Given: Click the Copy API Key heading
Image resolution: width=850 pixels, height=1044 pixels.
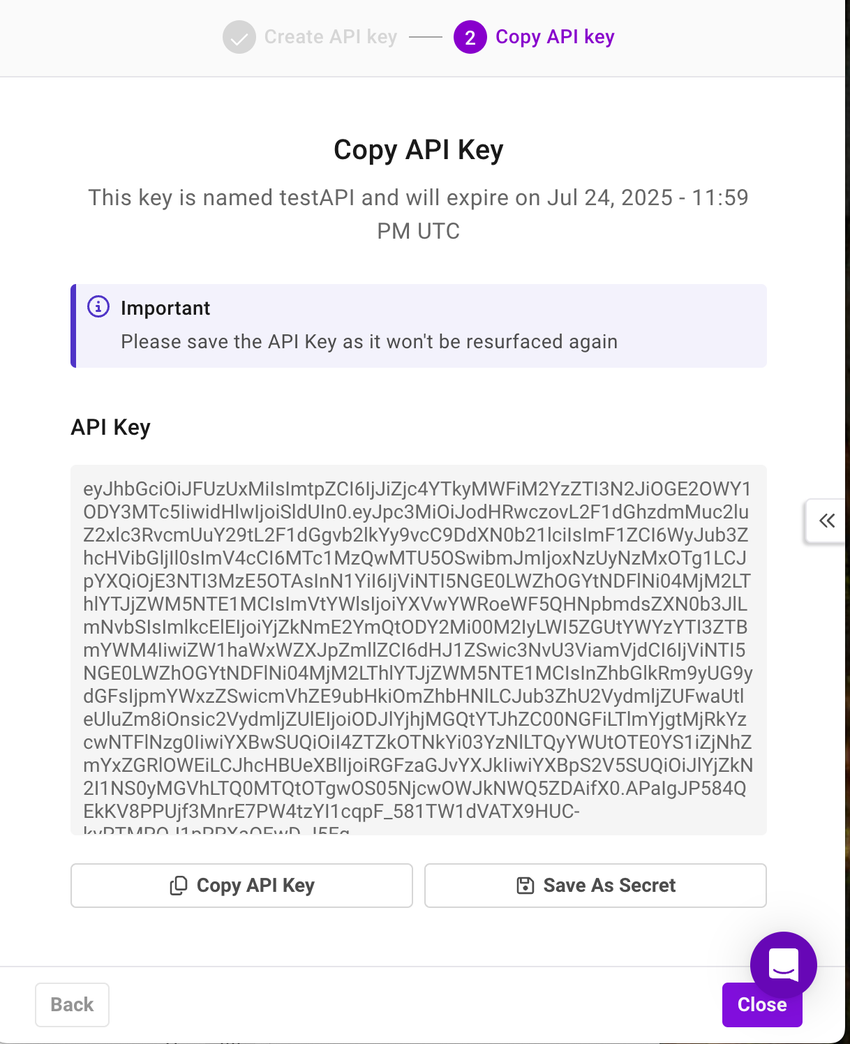Looking at the screenshot, I should click(x=417, y=149).
